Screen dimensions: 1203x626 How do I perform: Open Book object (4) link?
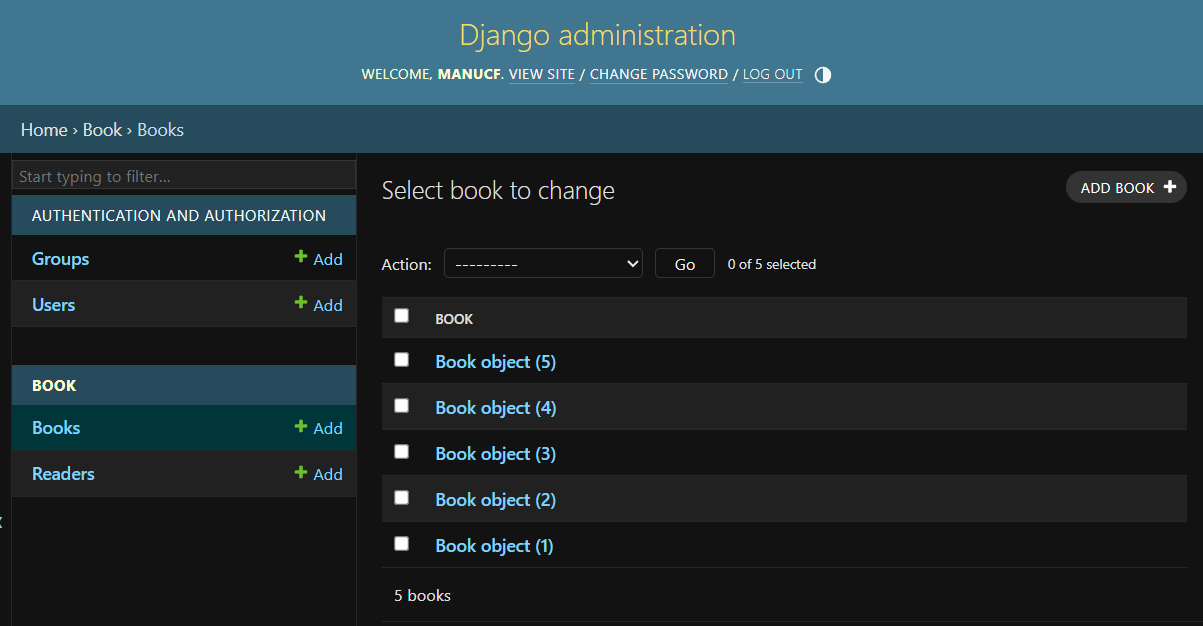495,408
